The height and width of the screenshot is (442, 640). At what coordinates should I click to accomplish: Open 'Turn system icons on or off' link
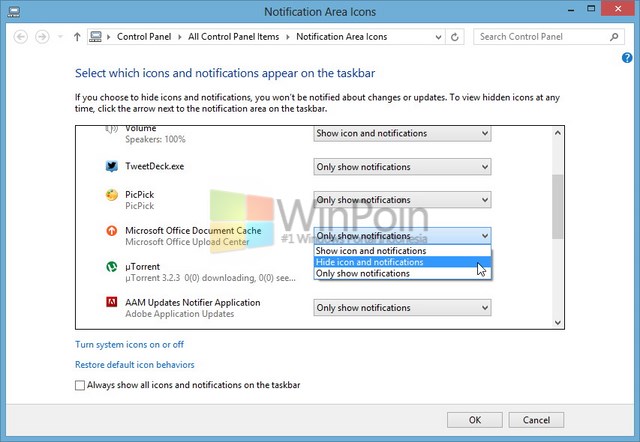129,344
